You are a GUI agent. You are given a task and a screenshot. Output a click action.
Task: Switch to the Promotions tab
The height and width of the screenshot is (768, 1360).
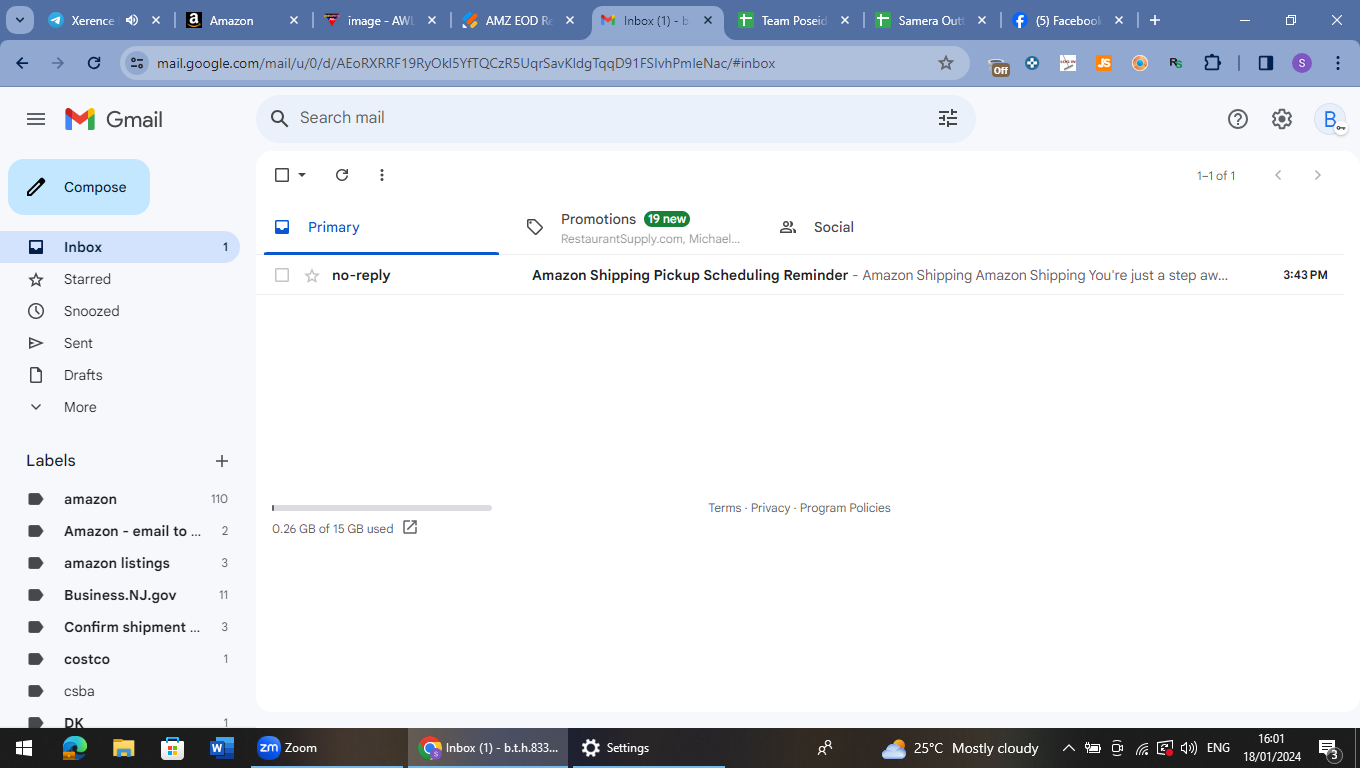pyautogui.click(x=633, y=227)
